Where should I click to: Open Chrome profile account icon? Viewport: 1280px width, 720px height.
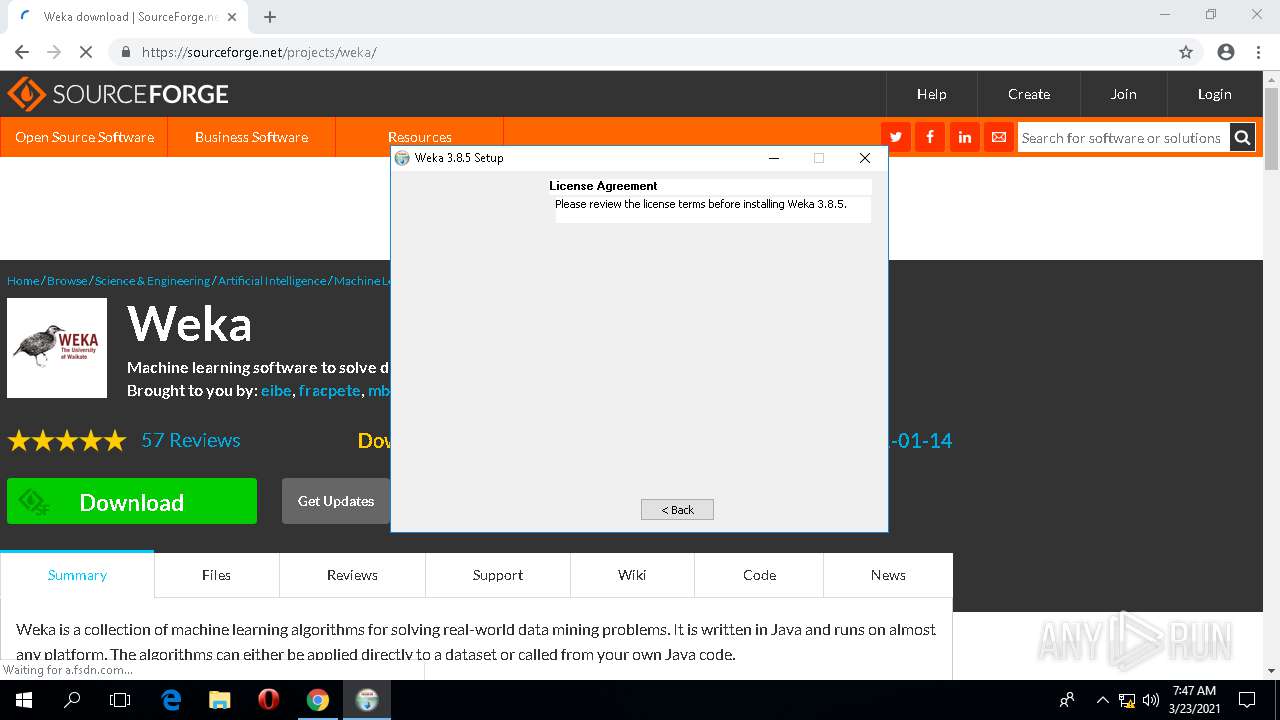[x=1226, y=52]
